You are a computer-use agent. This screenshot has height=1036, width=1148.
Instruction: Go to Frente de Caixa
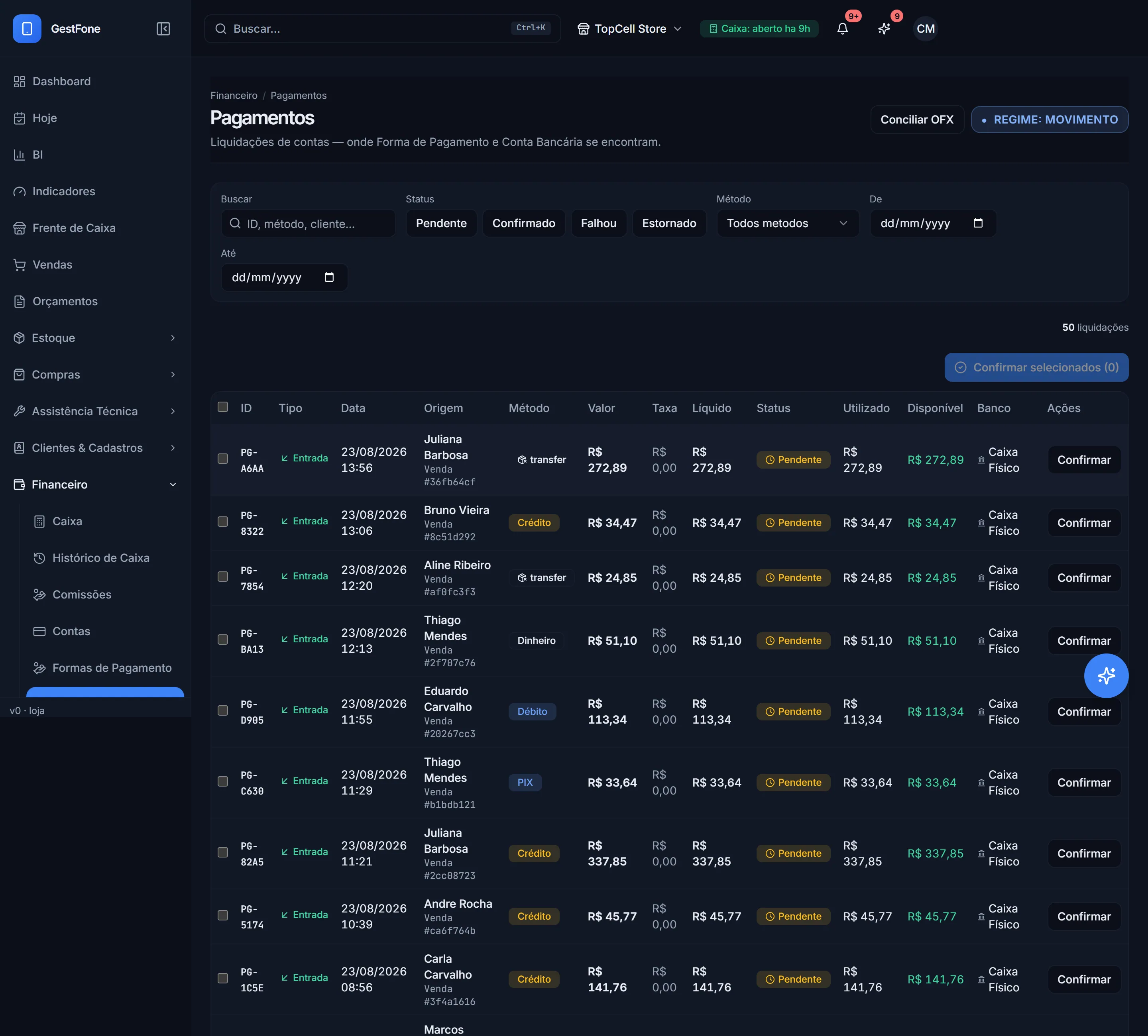coord(95,228)
